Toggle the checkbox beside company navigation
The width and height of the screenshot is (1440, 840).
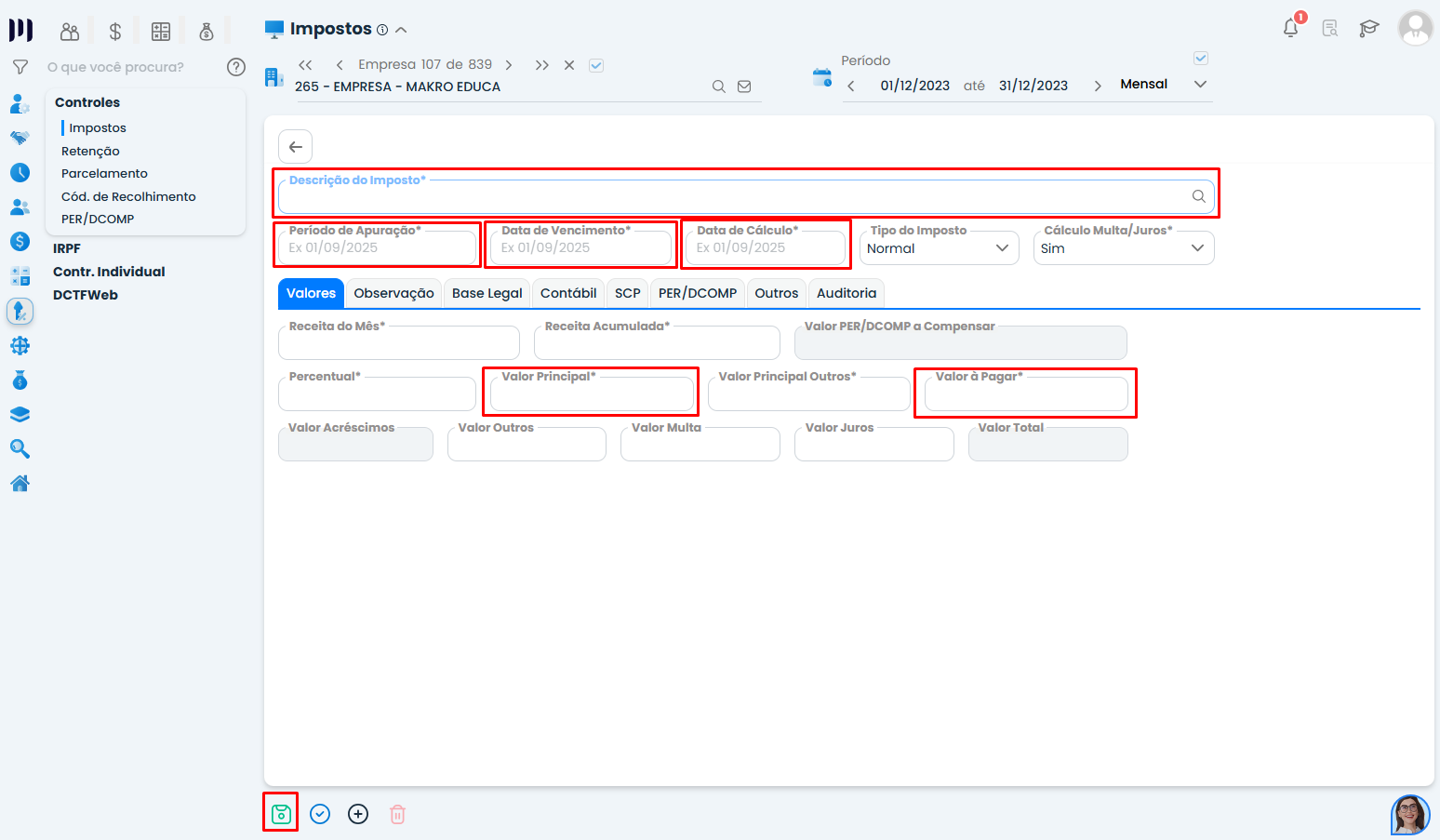(x=596, y=65)
